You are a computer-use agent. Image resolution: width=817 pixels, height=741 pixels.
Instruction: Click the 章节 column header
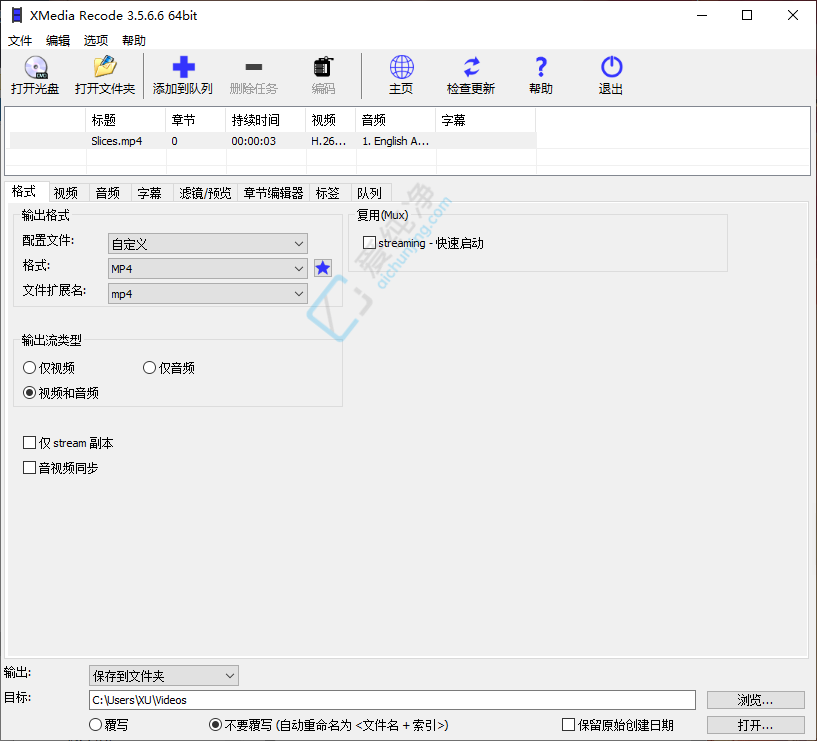coord(196,120)
